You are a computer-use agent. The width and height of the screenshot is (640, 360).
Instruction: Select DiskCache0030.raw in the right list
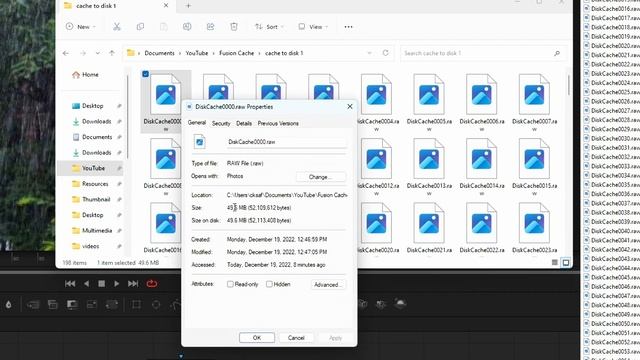[611, 138]
